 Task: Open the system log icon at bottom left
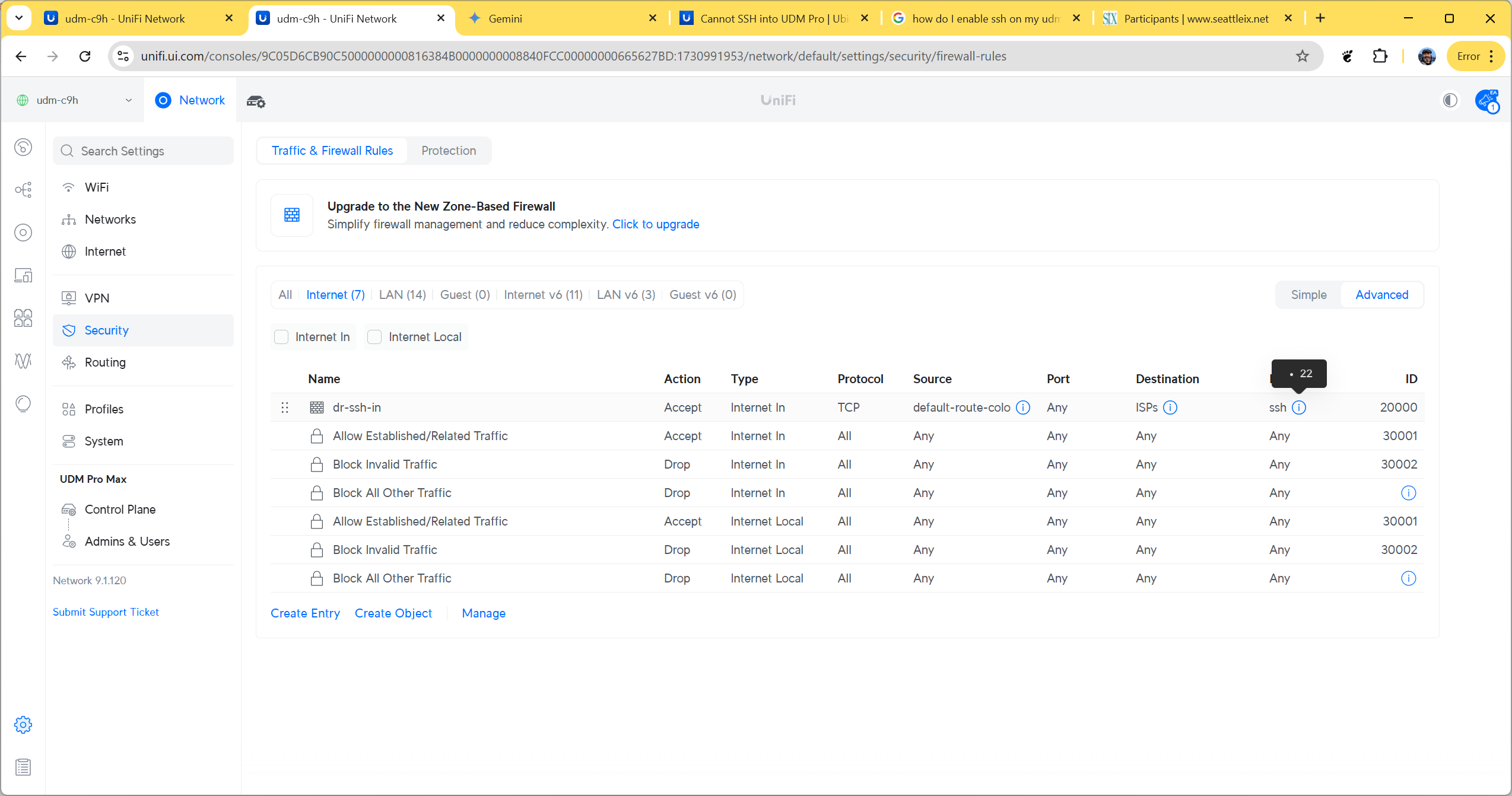(23, 767)
